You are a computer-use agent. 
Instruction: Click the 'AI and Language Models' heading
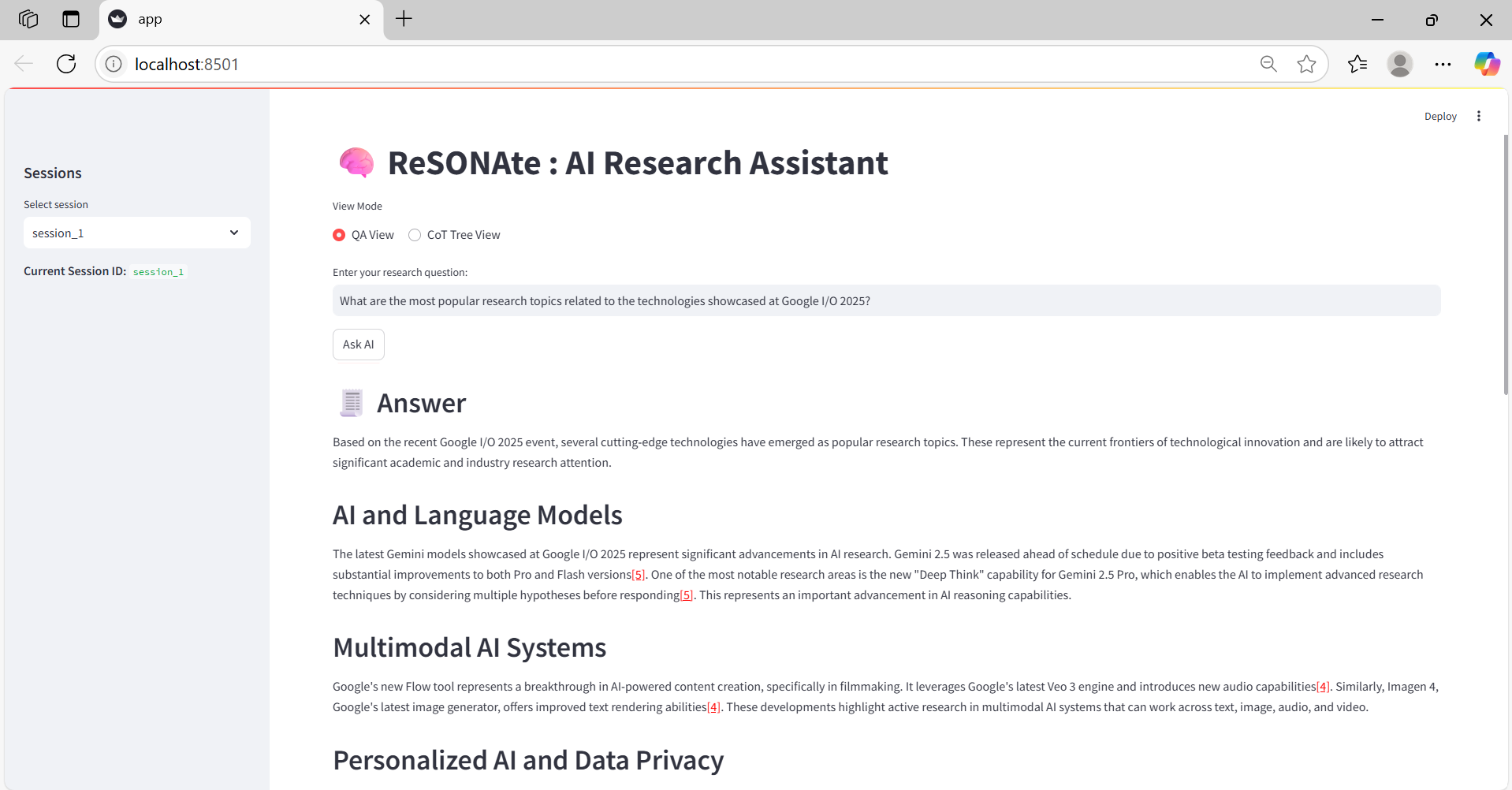point(478,515)
